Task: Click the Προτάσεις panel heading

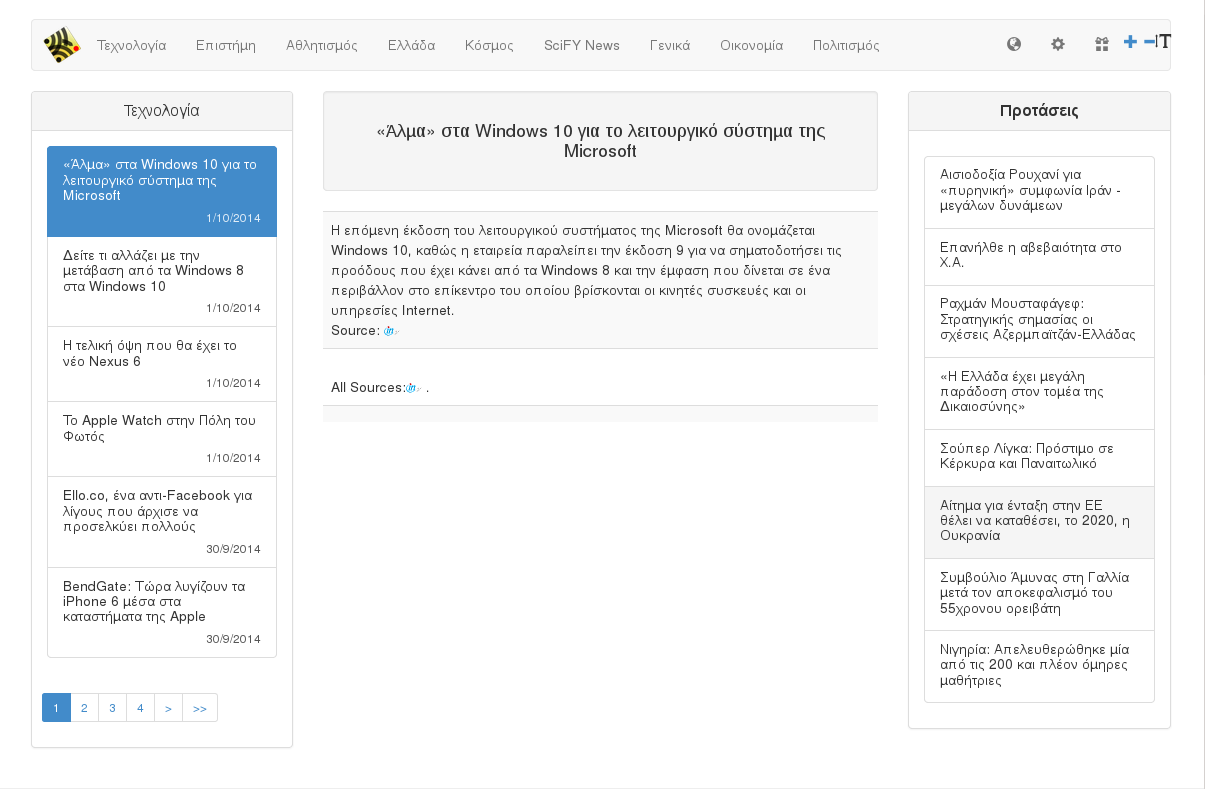Action: [1039, 111]
